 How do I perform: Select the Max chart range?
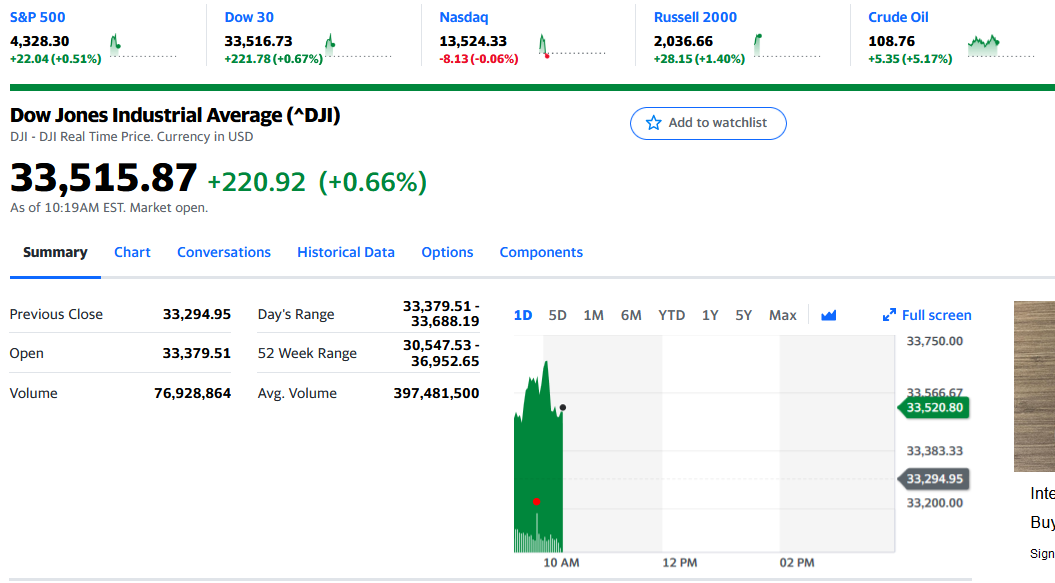click(783, 315)
